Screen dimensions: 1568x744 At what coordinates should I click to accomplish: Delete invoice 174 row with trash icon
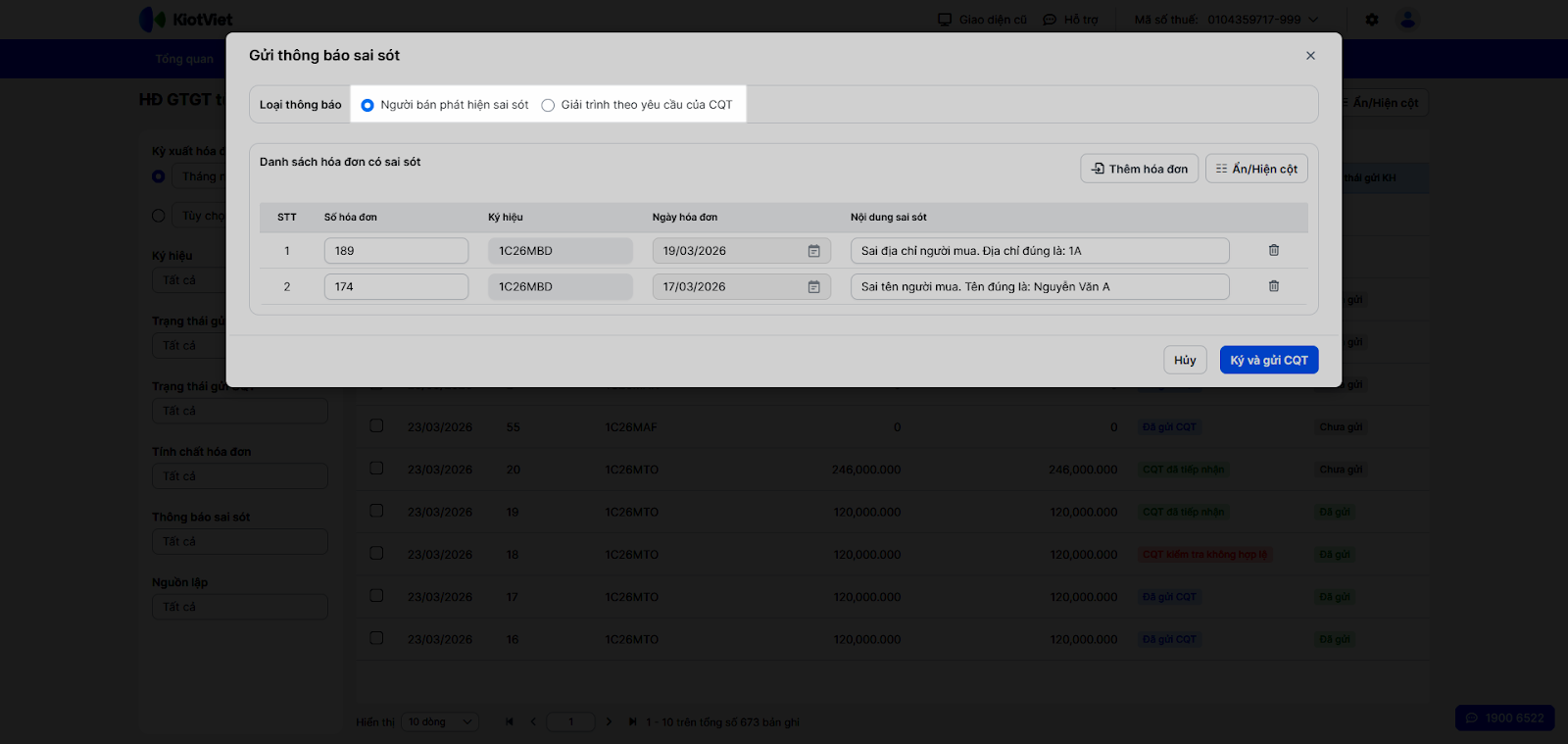1274,286
